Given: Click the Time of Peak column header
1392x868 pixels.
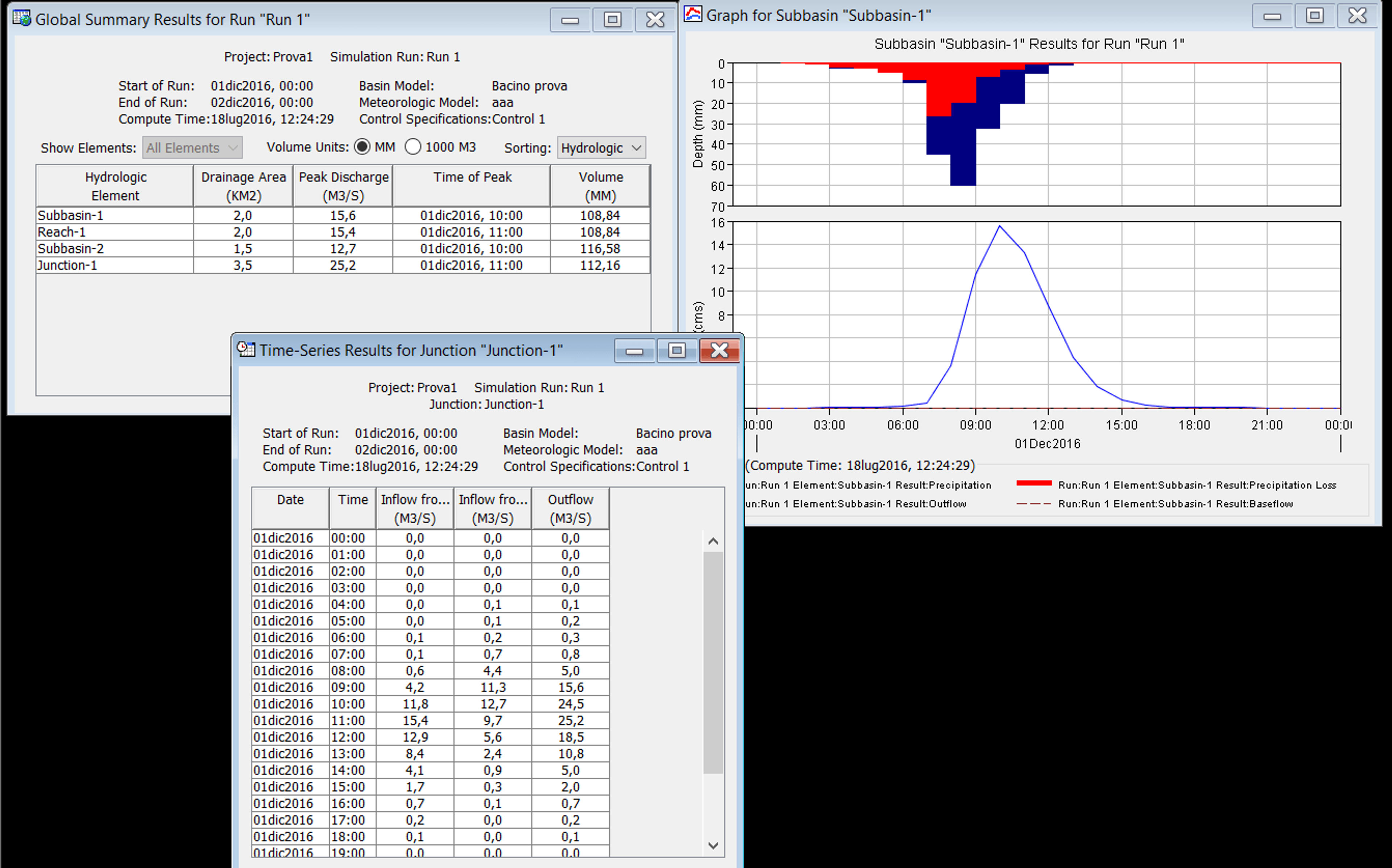Looking at the screenshot, I should tap(472, 186).
